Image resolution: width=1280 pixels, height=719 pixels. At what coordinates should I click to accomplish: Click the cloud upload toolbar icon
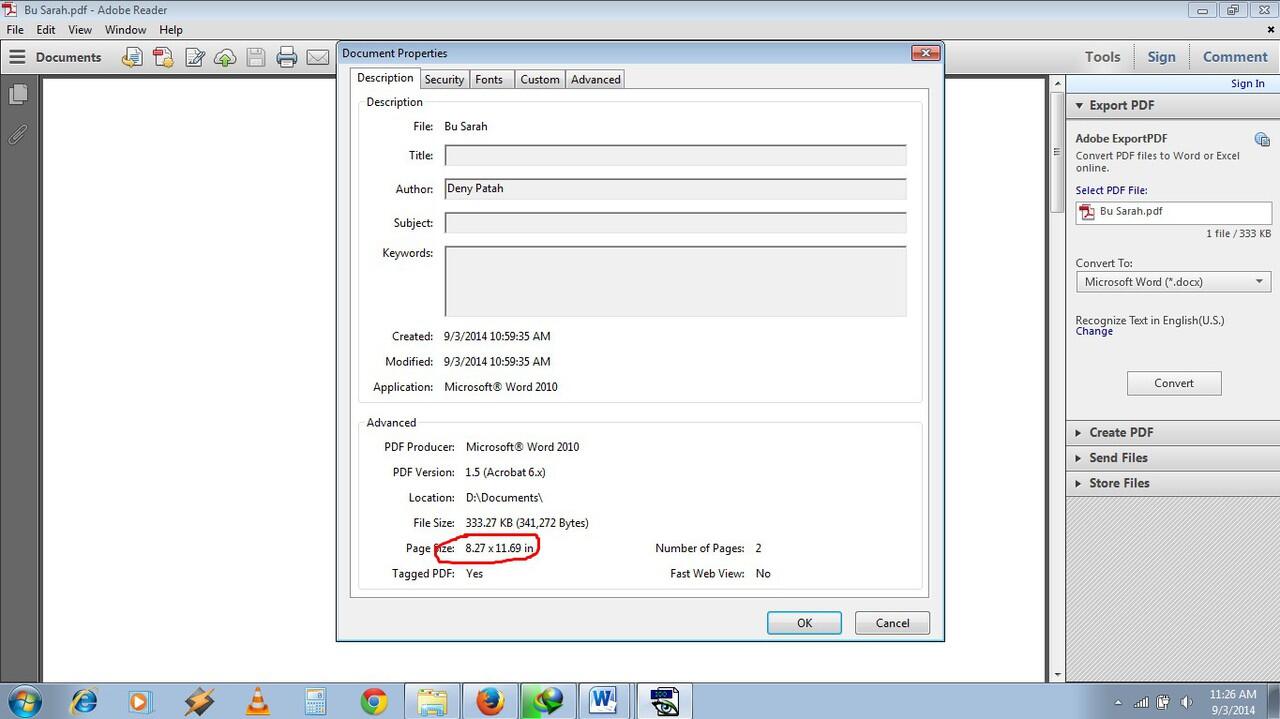click(x=225, y=57)
